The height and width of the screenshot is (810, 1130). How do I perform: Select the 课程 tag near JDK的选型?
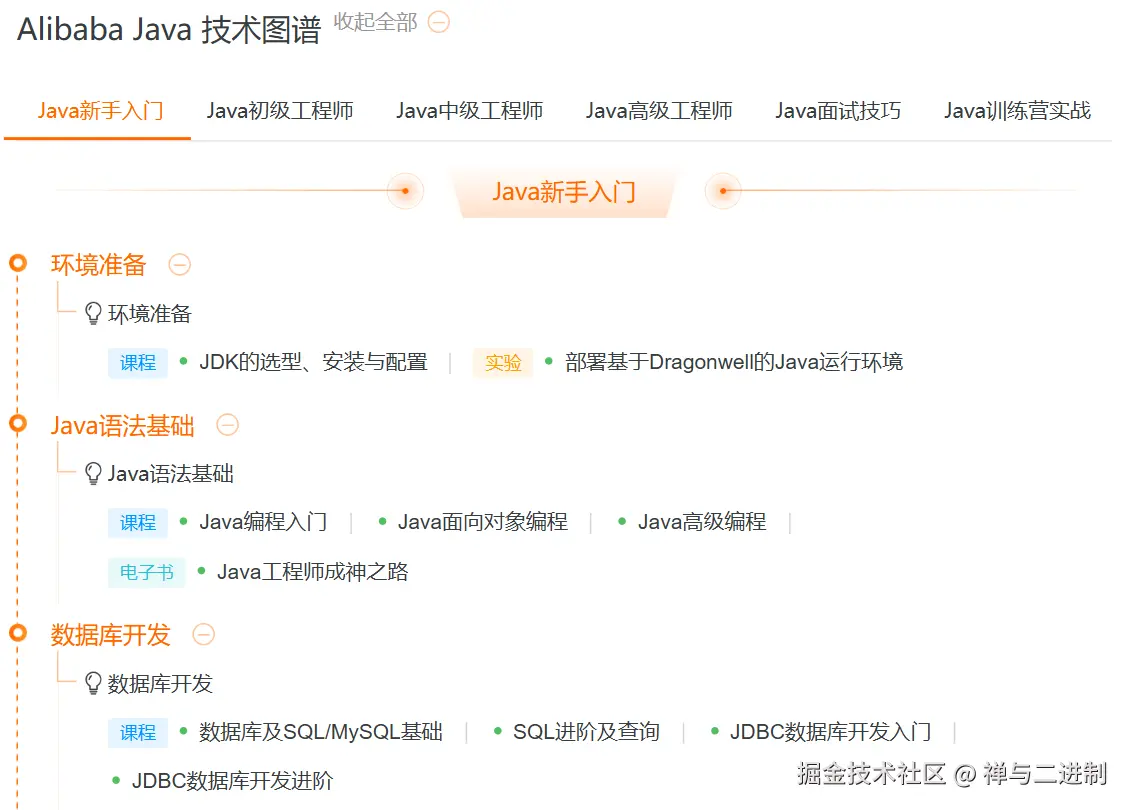(137, 363)
